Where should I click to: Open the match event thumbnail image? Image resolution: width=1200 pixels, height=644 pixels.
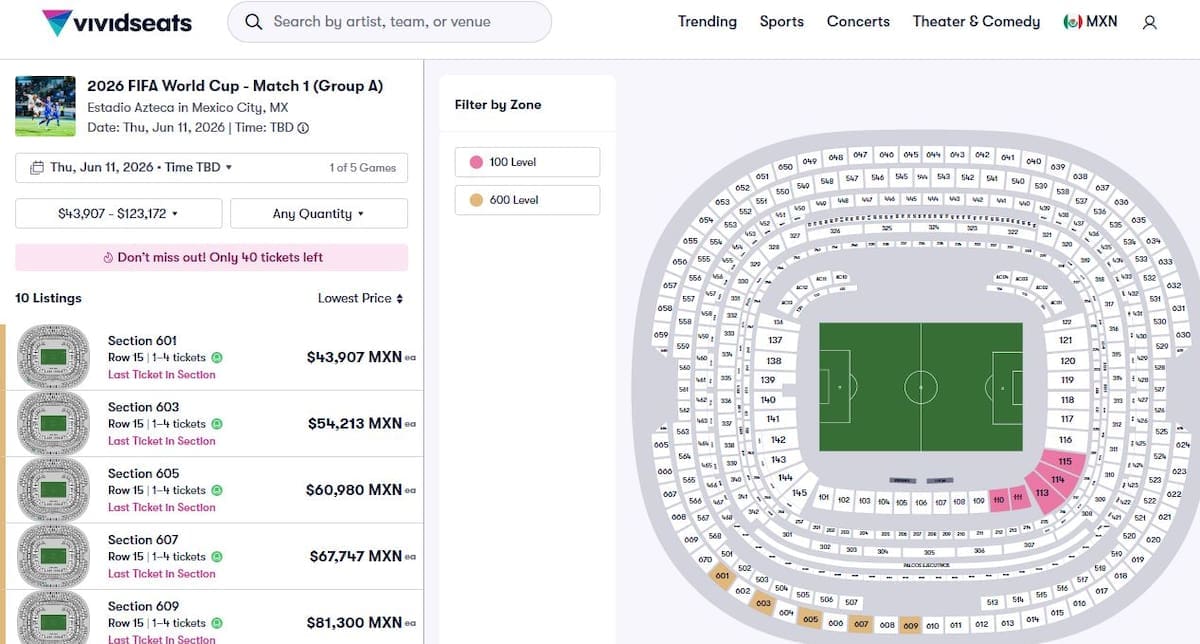(x=45, y=106)
